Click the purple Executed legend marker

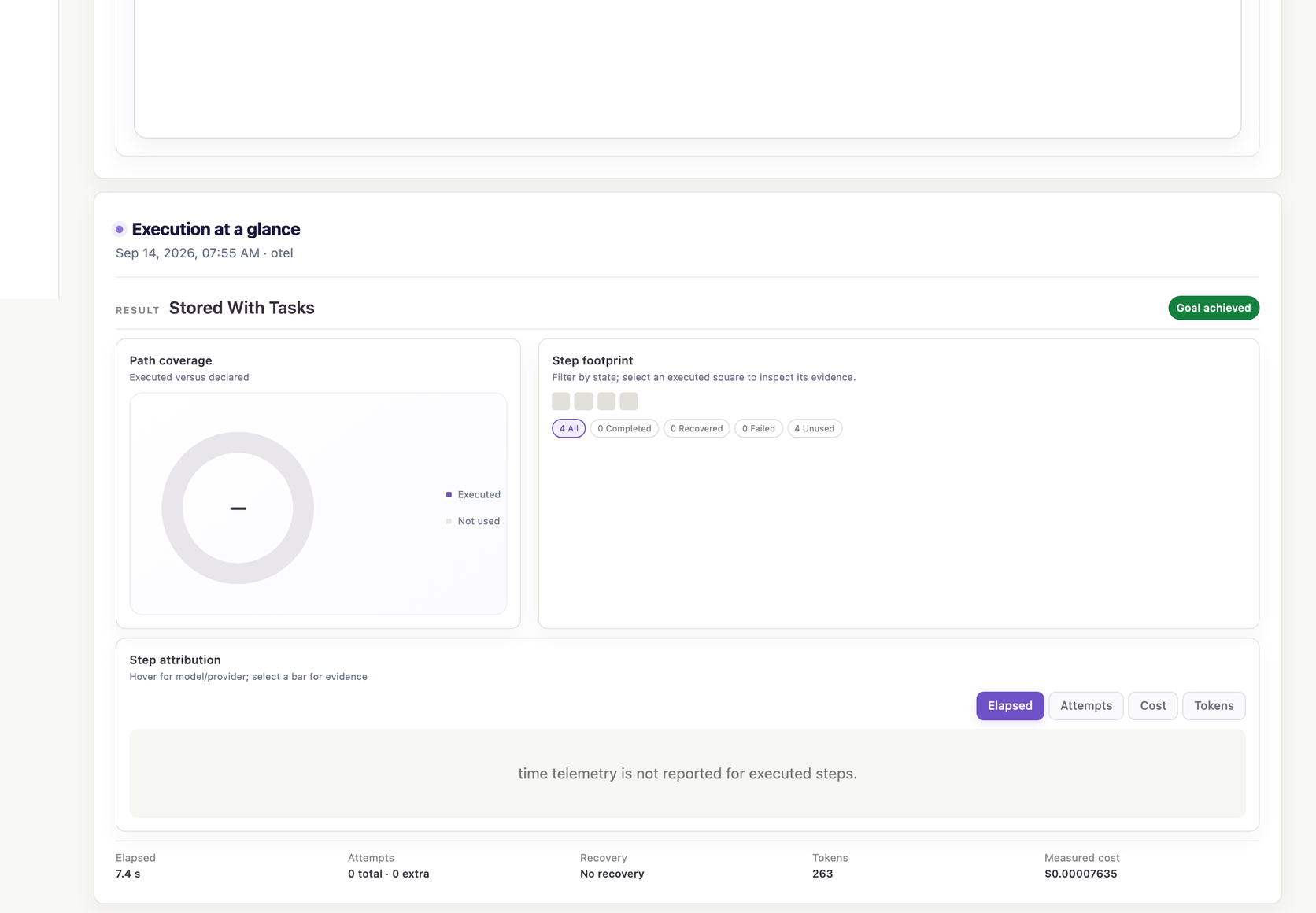pyautogui.click(x=449, y=494)
